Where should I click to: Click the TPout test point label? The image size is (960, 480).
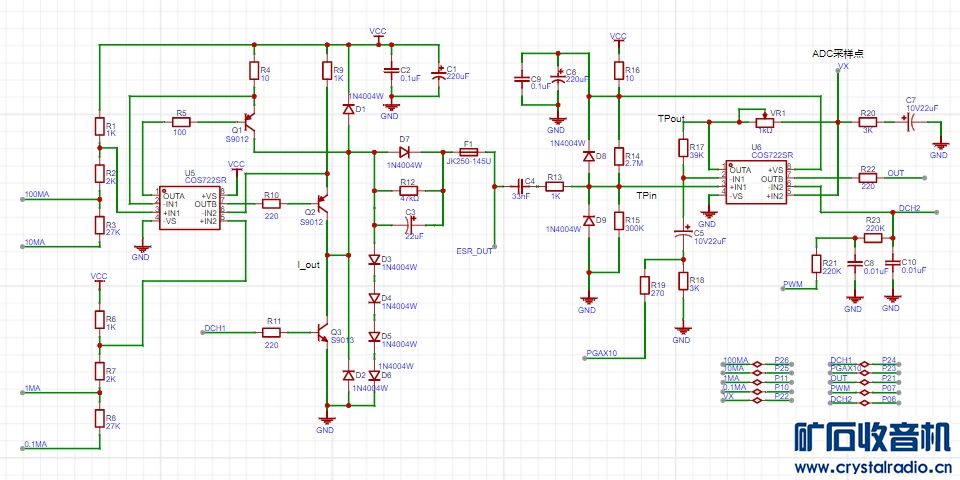tap(671, 118)
